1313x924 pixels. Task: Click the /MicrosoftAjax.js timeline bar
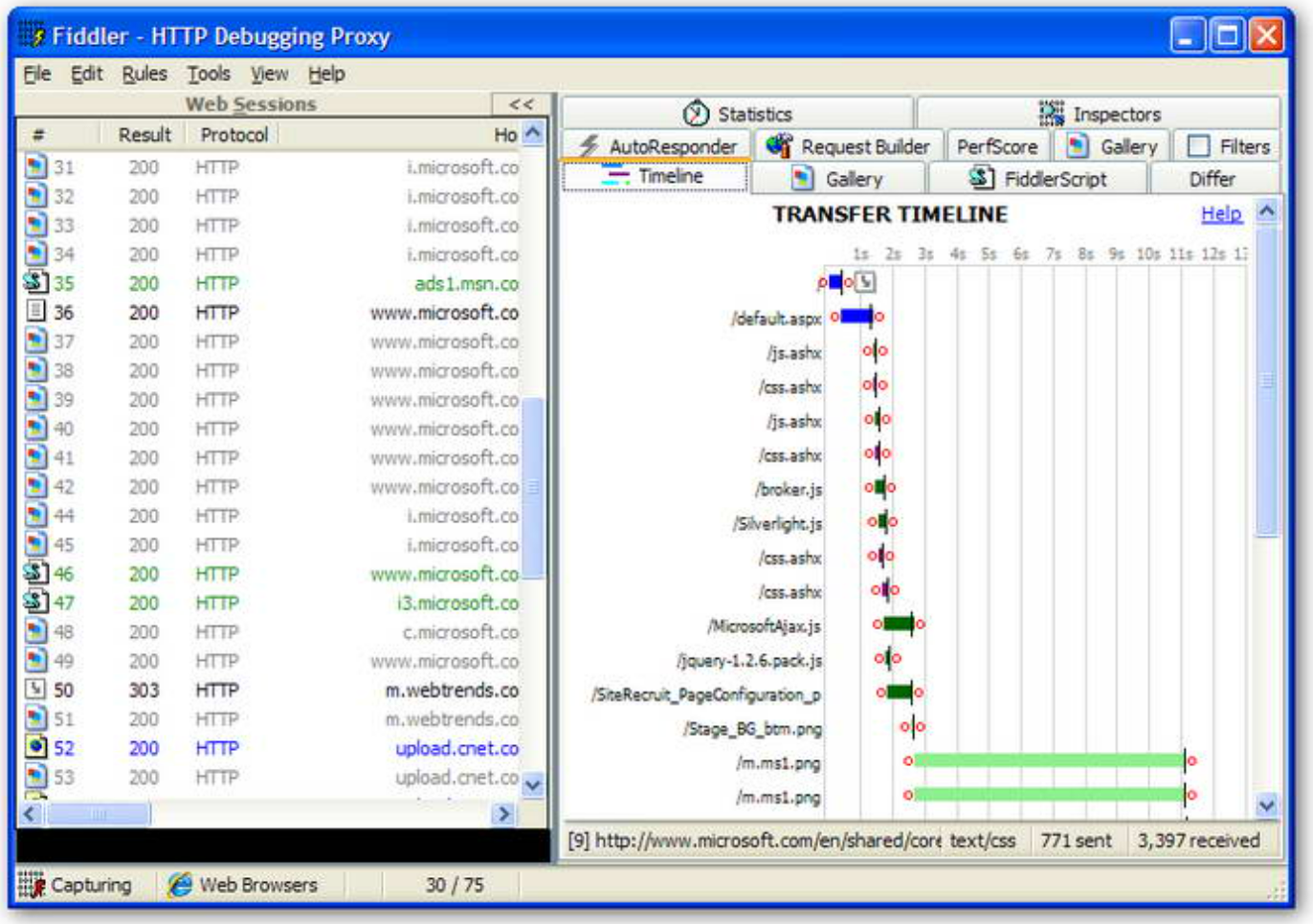899,625
